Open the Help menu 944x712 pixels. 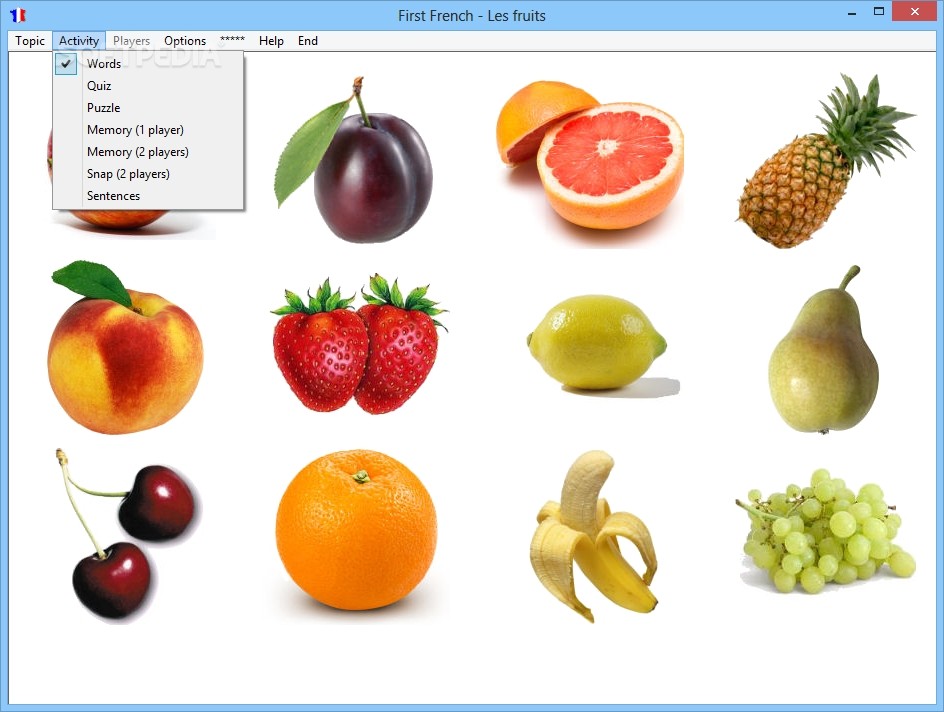coord(271,41)
